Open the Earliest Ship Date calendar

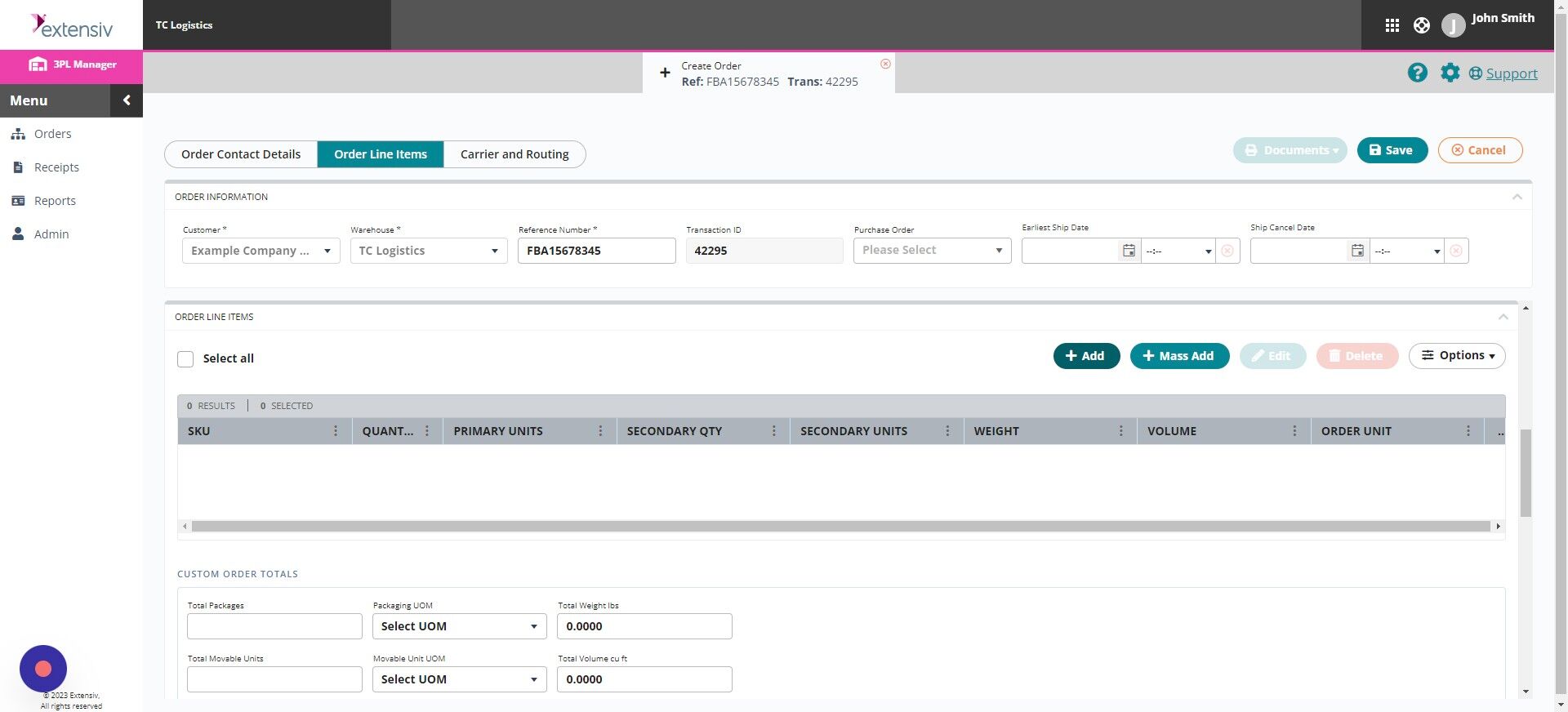coord(1129,251)
